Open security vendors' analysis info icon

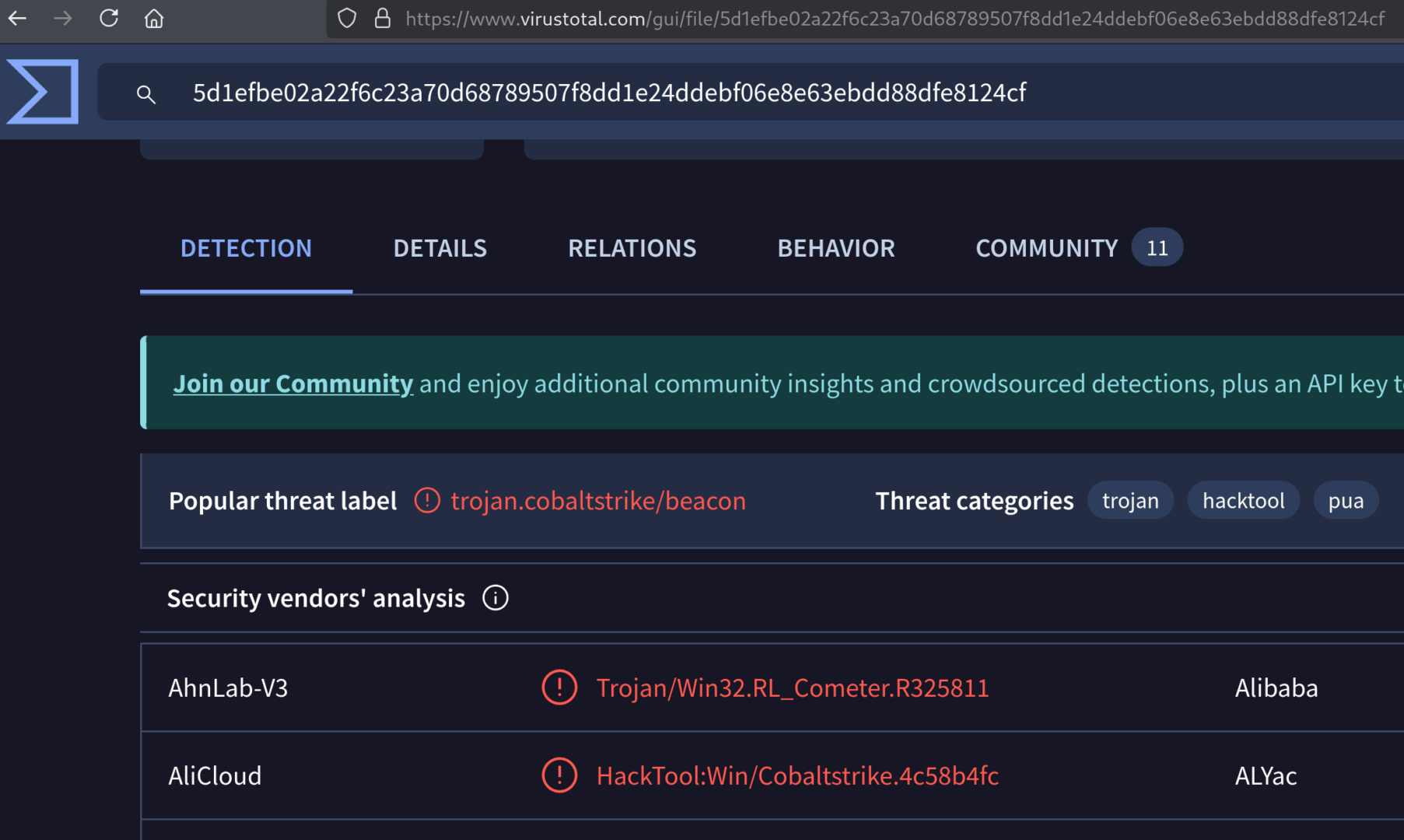point(495,597)
